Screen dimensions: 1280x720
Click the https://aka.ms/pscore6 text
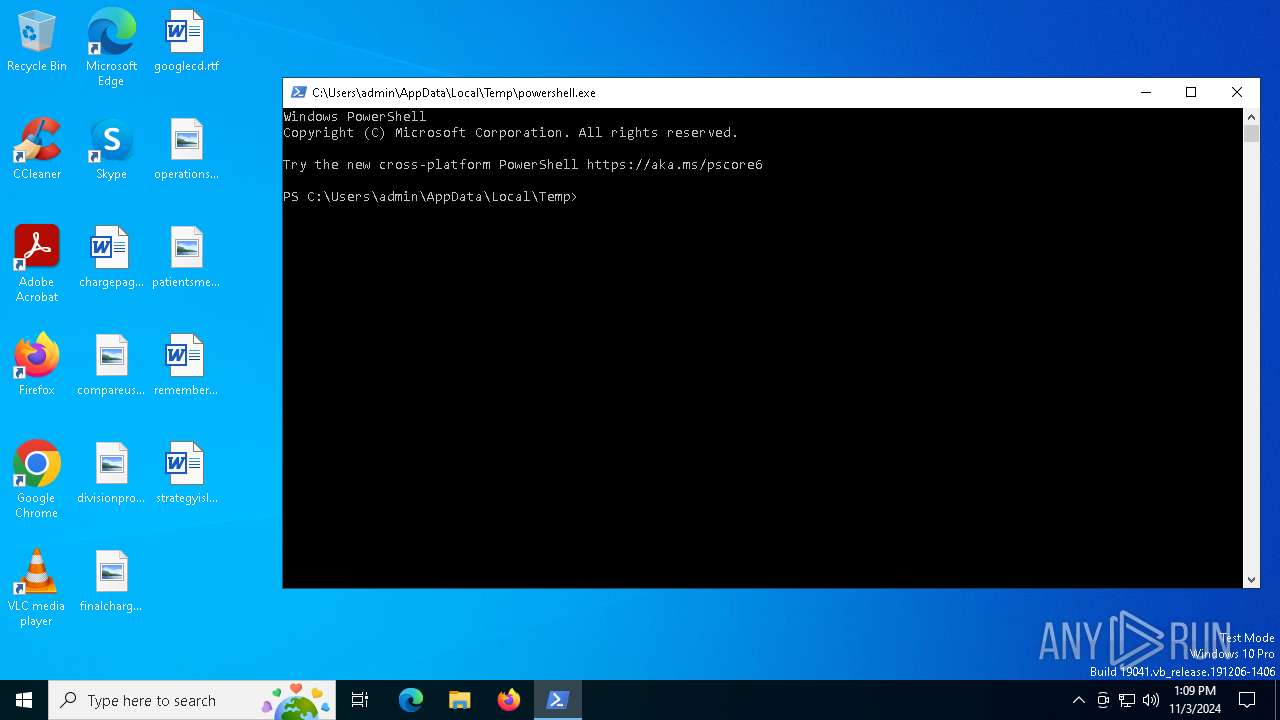675,165
